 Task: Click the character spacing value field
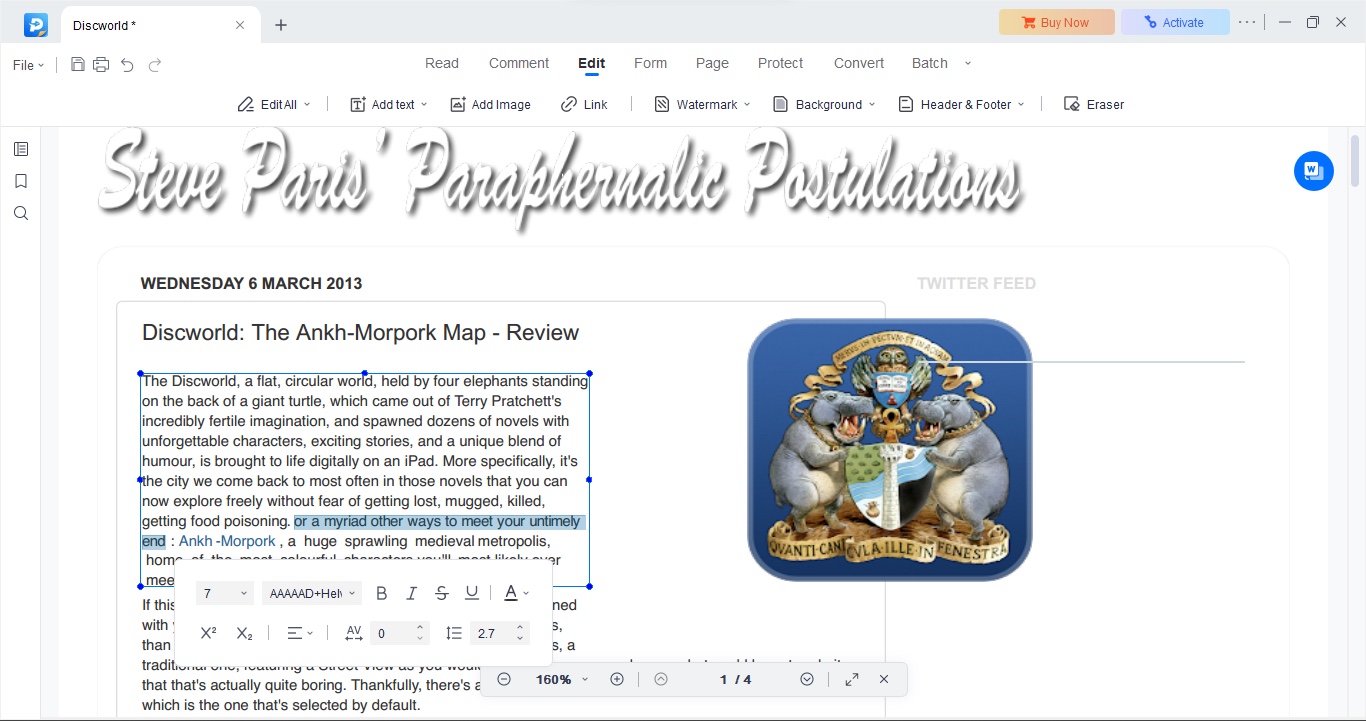[x=392, y=633]
